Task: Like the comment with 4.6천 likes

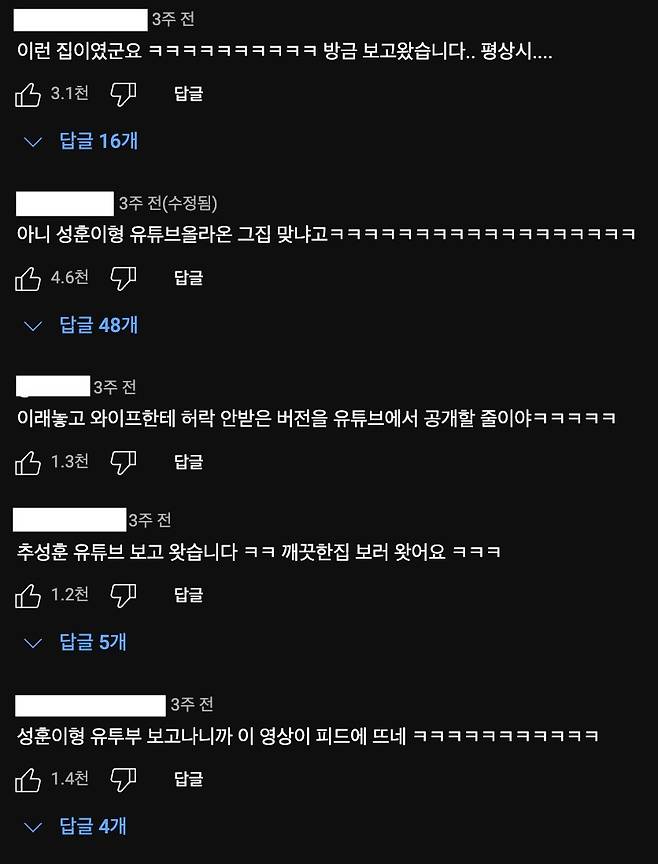Action: [x=28, y=279]
